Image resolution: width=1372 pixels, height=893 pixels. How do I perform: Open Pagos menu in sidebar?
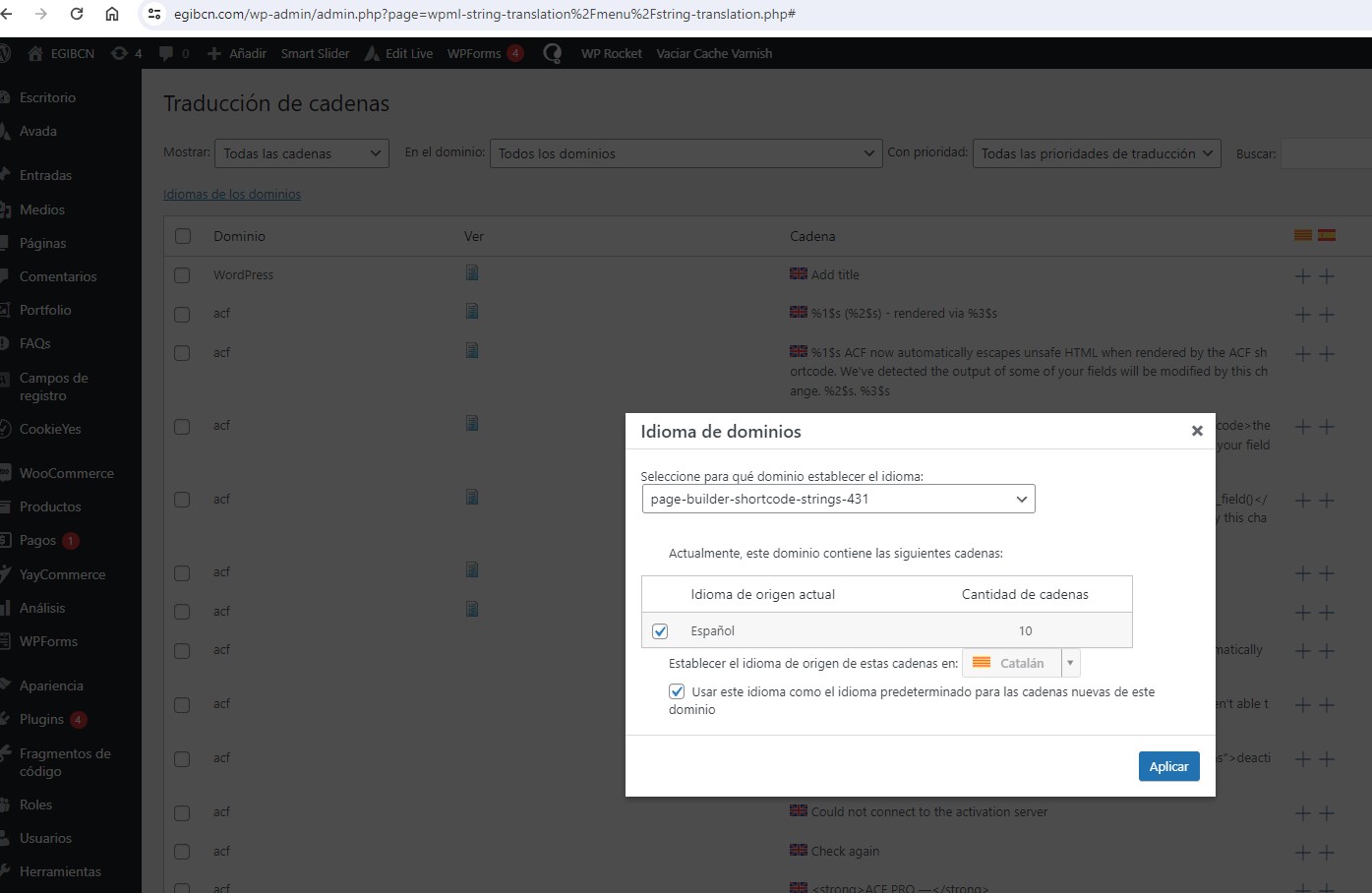(37, 540)
